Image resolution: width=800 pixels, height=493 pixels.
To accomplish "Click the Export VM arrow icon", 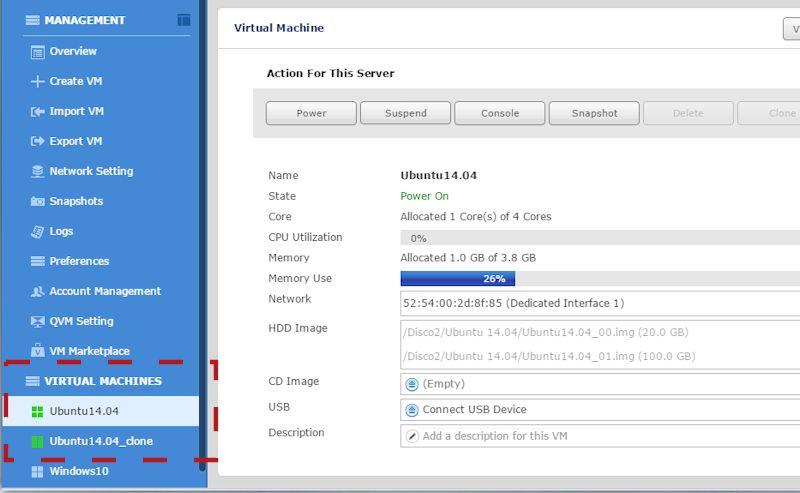I will (37, 141).
